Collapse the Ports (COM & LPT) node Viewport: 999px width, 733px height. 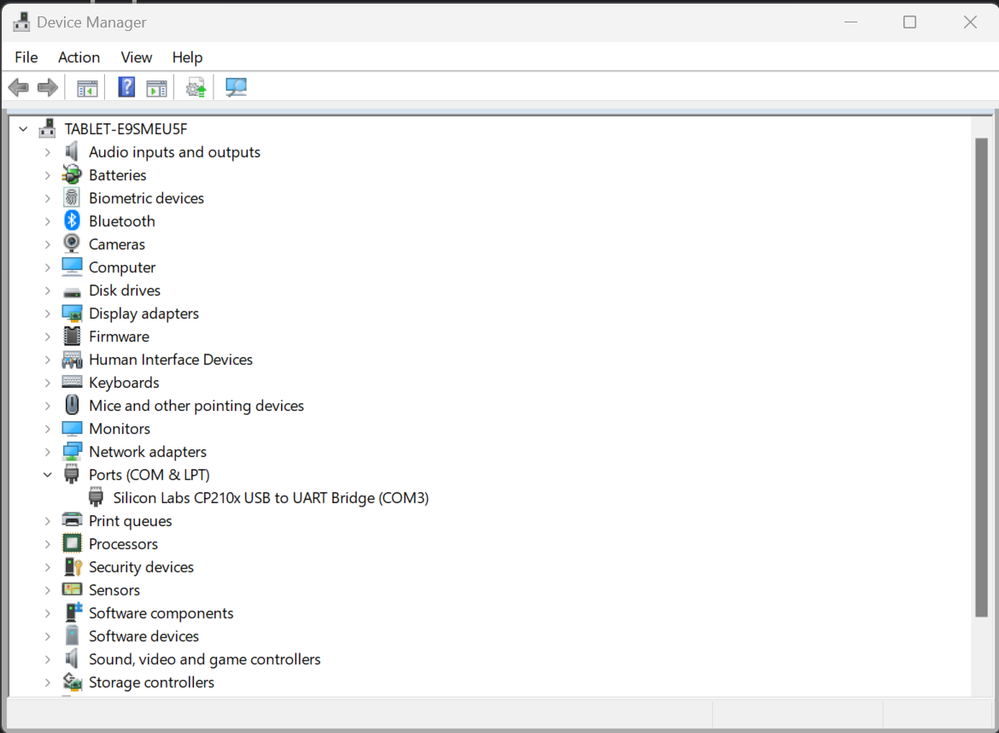tap(47, 475)
